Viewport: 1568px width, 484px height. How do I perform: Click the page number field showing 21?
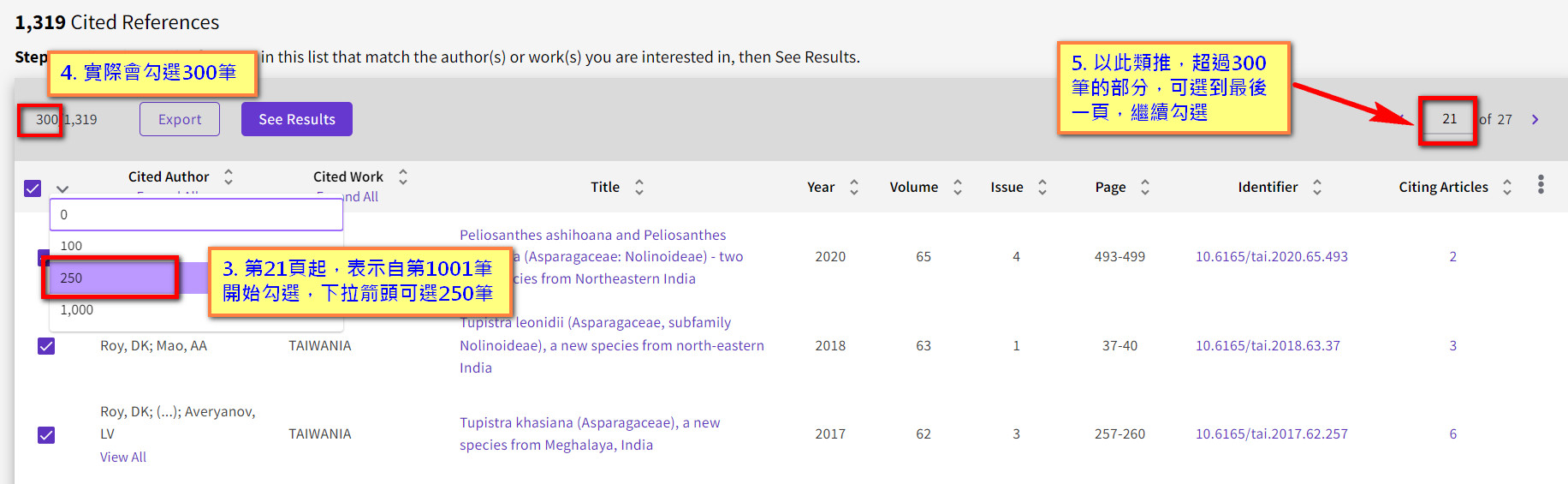[x=1448, y=119]
